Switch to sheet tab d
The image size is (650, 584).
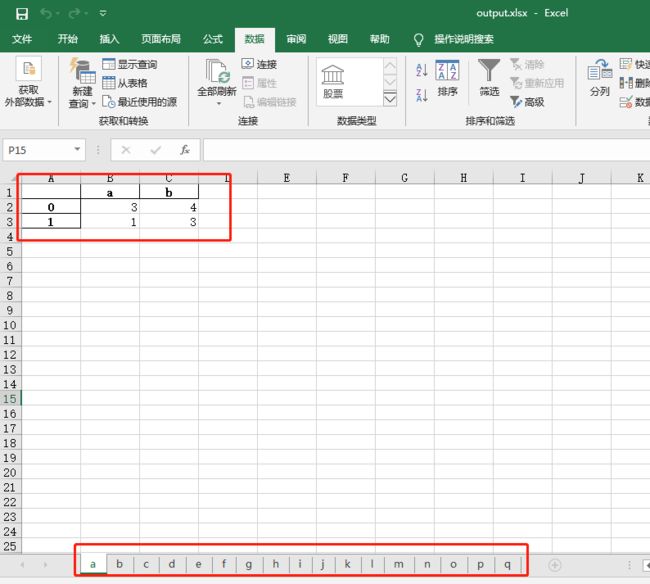click(x=172, y=564)
